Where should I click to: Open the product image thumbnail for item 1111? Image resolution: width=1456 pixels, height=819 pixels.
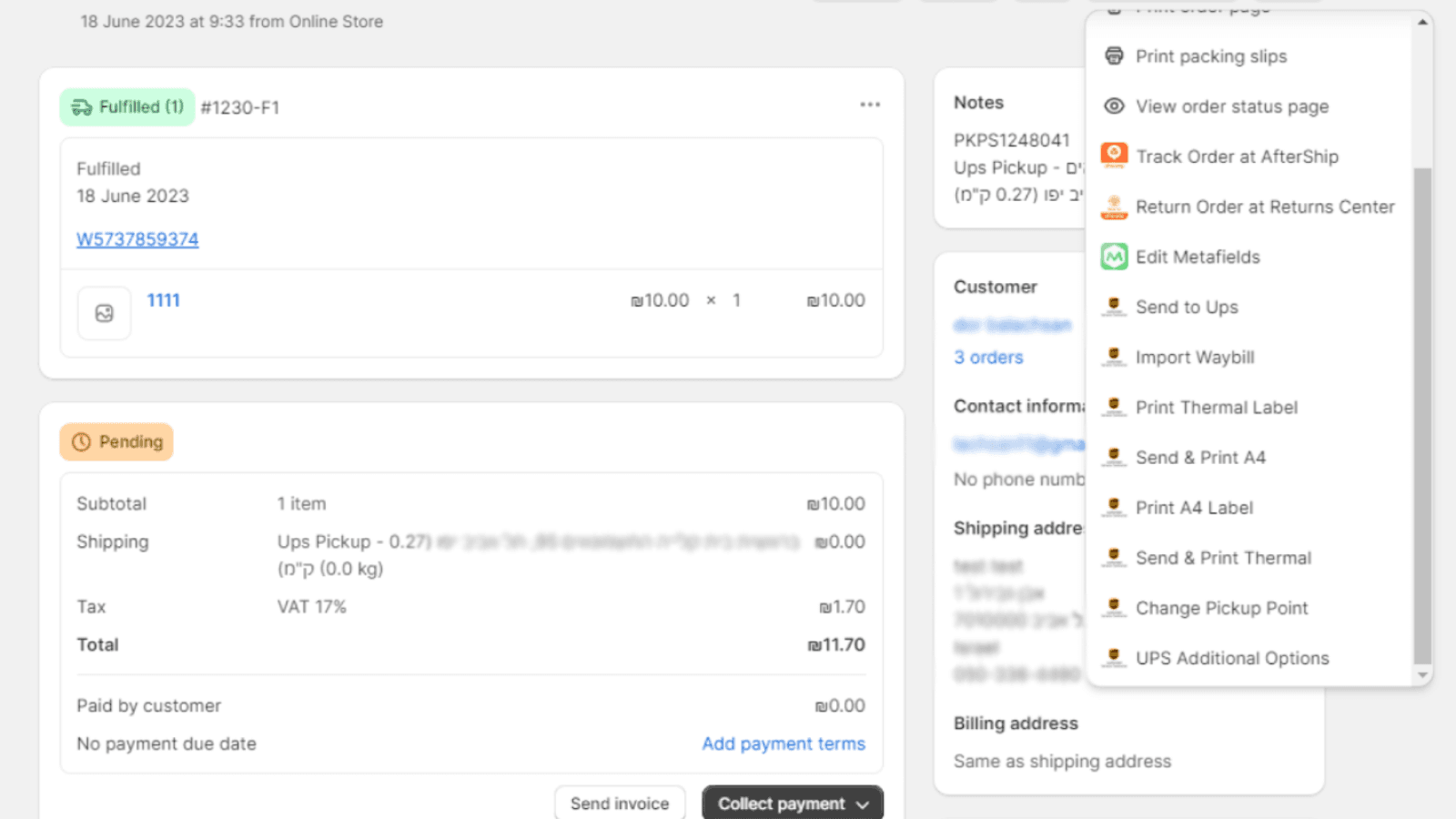pos(103,312)
